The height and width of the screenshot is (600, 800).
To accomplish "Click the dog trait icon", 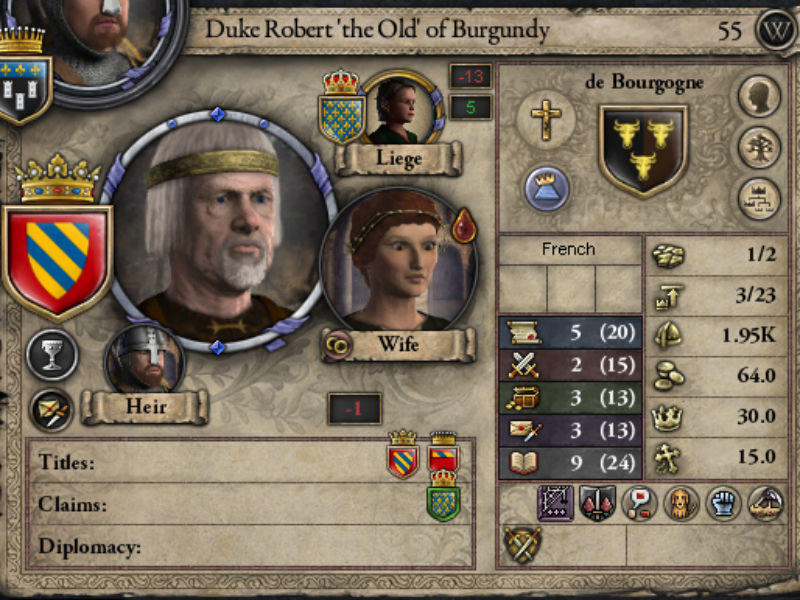I will [681, 504].
